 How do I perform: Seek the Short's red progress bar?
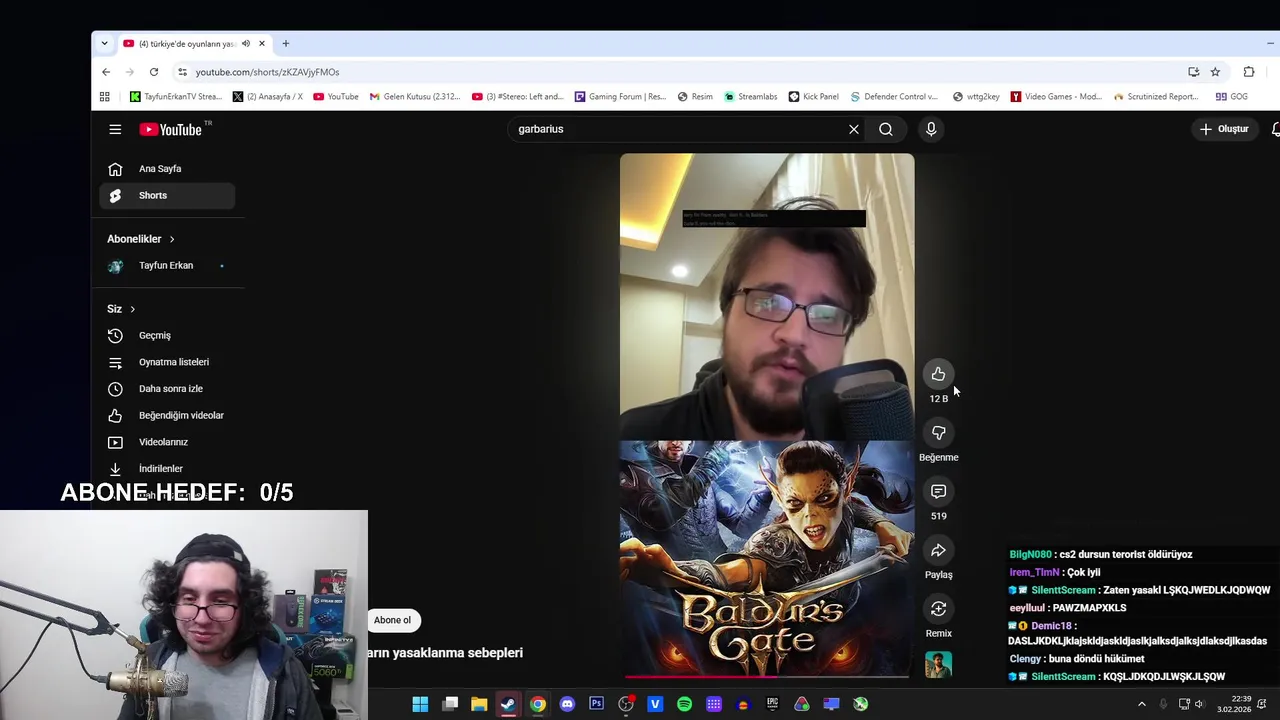pos(767,677)
